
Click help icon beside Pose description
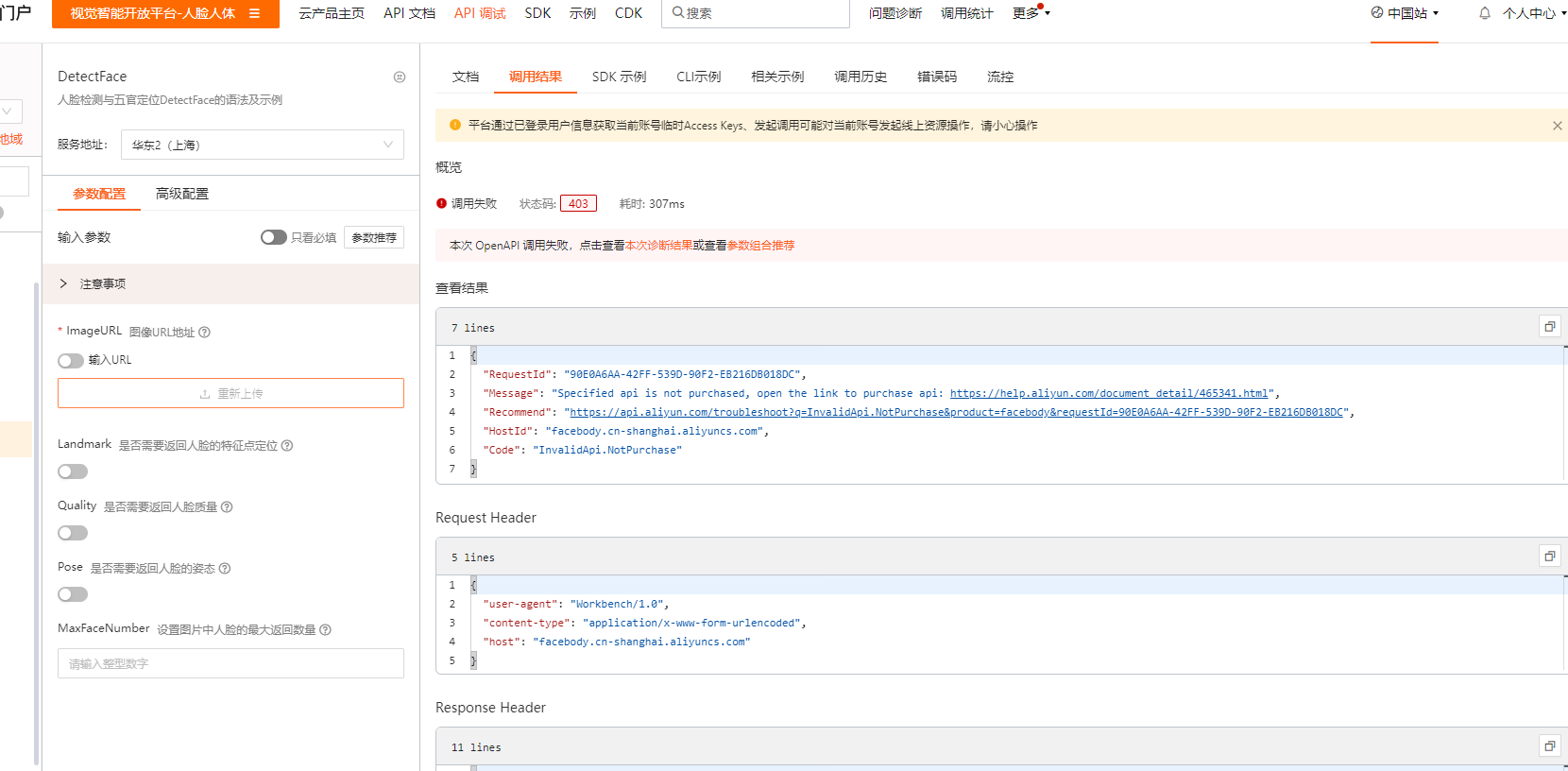coord(225,568)
